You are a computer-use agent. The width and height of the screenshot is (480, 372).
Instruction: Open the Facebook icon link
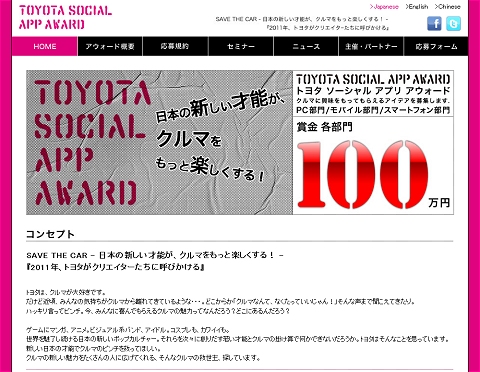click(x=434, y=24)
